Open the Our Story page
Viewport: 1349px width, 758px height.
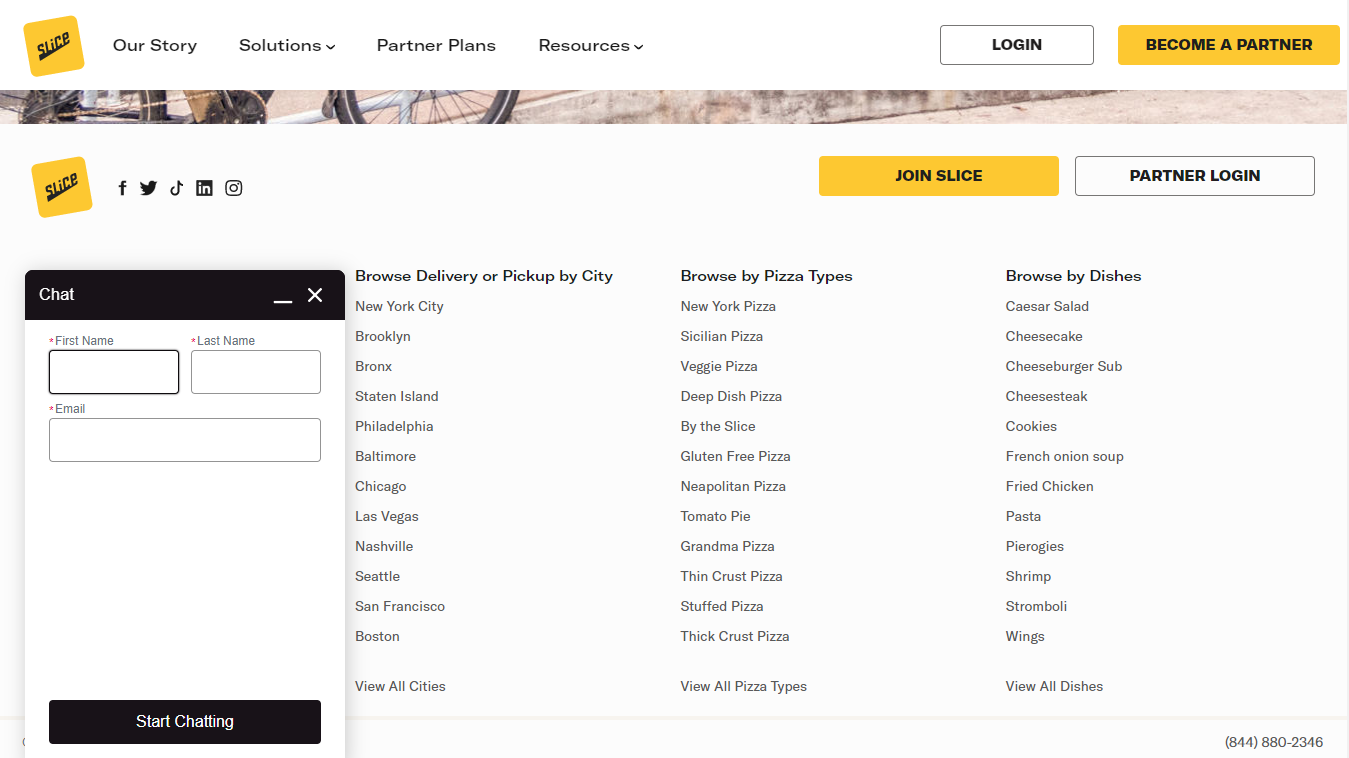click(x=154, y=45)
